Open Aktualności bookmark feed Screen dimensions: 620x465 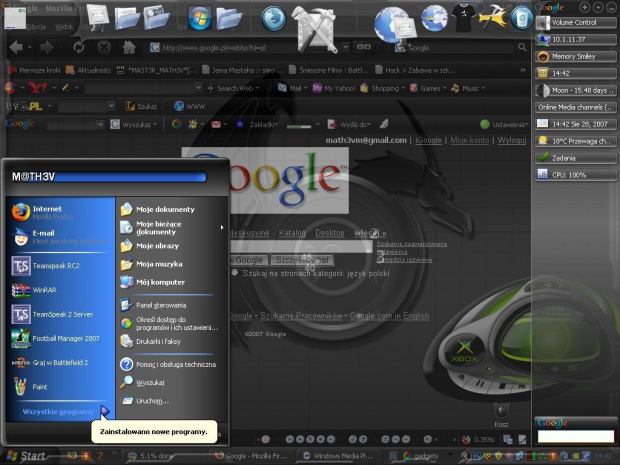point(88,70)
